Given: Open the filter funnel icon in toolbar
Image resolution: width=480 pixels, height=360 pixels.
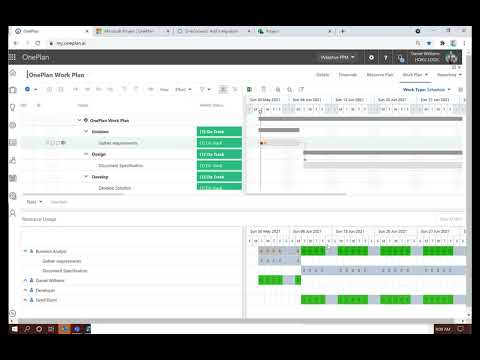Looking at the screenshot, I should click(202, 89).
